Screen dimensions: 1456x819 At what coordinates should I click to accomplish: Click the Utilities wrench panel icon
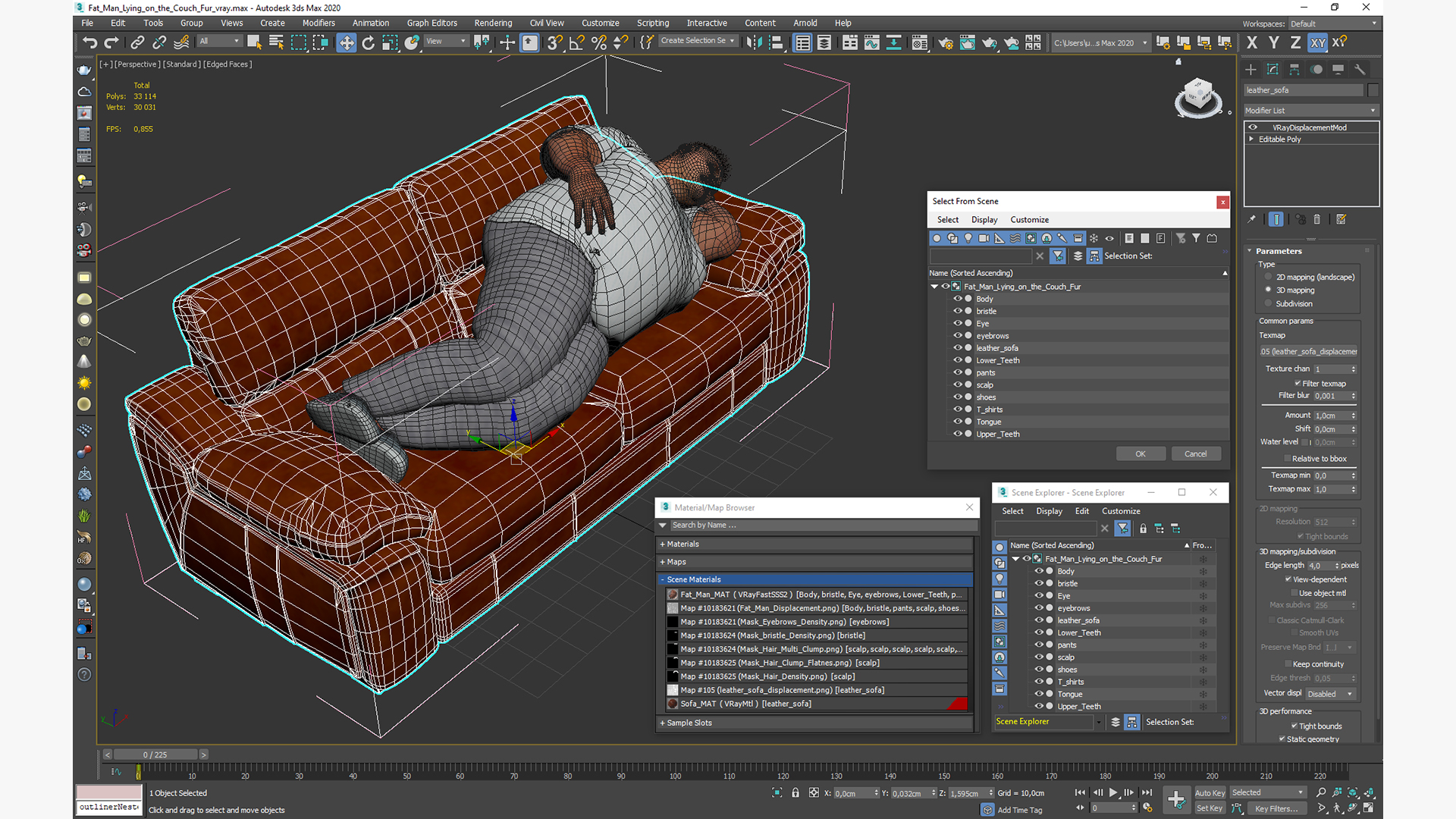tap(1360, 69)
